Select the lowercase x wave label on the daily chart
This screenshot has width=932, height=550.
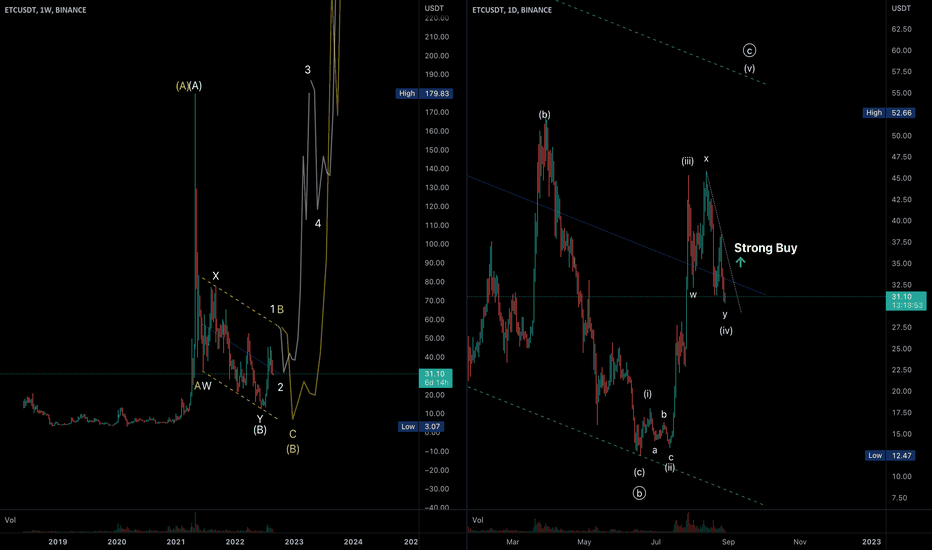pos(706,159)
